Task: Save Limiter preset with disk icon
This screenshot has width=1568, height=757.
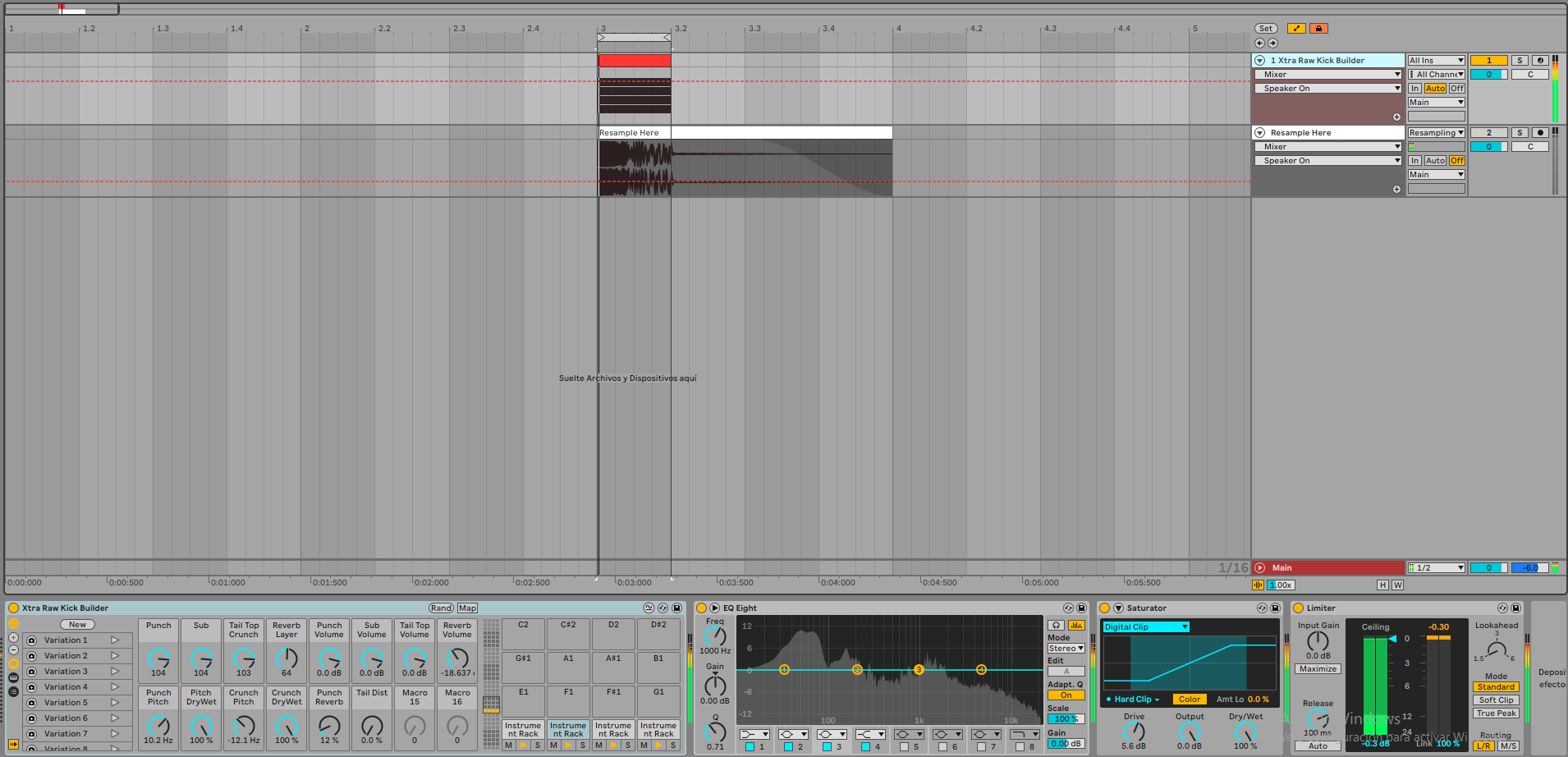Action: (1515, 608)
